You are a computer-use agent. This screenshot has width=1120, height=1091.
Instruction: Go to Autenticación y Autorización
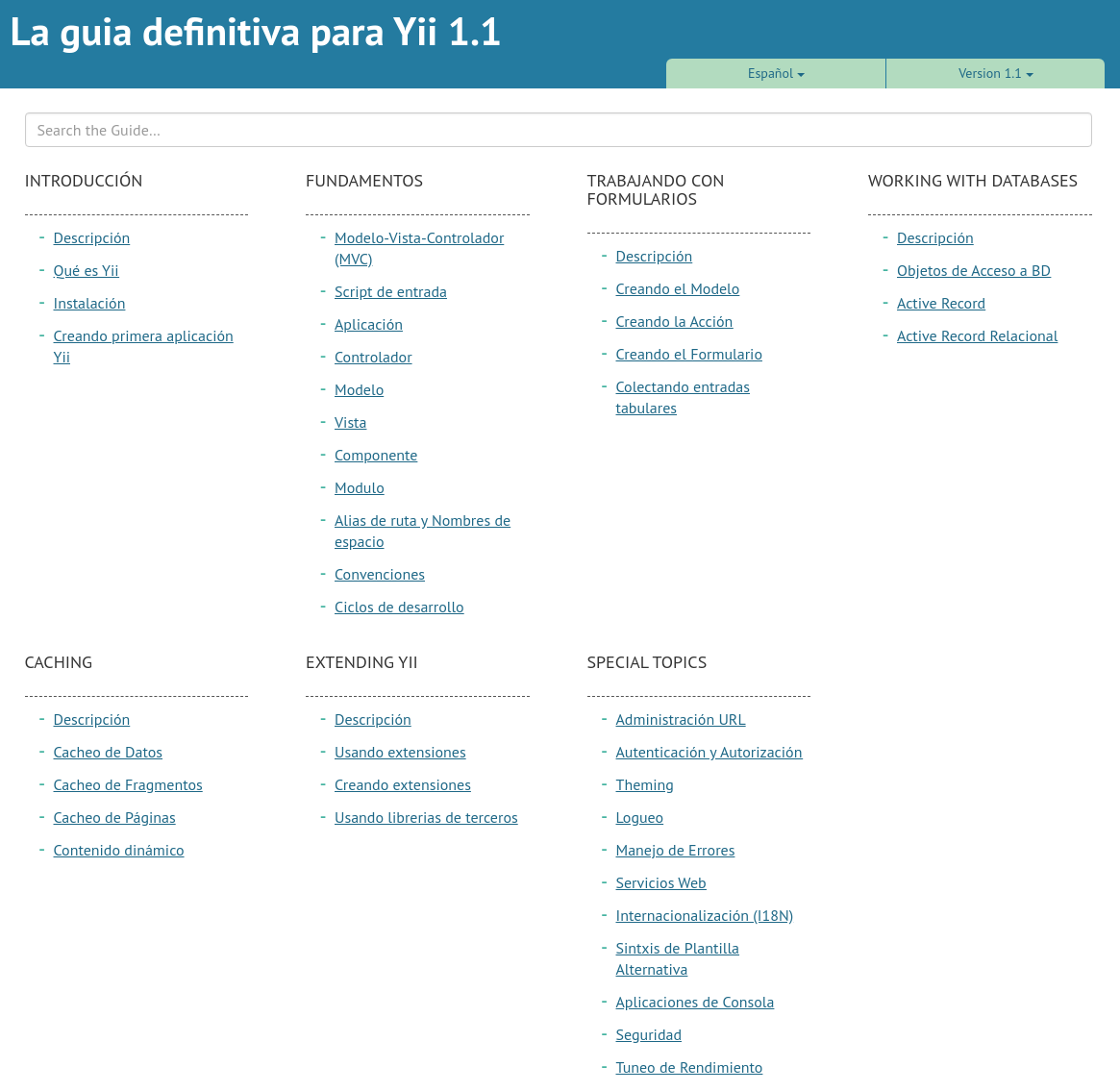point(709,754)
